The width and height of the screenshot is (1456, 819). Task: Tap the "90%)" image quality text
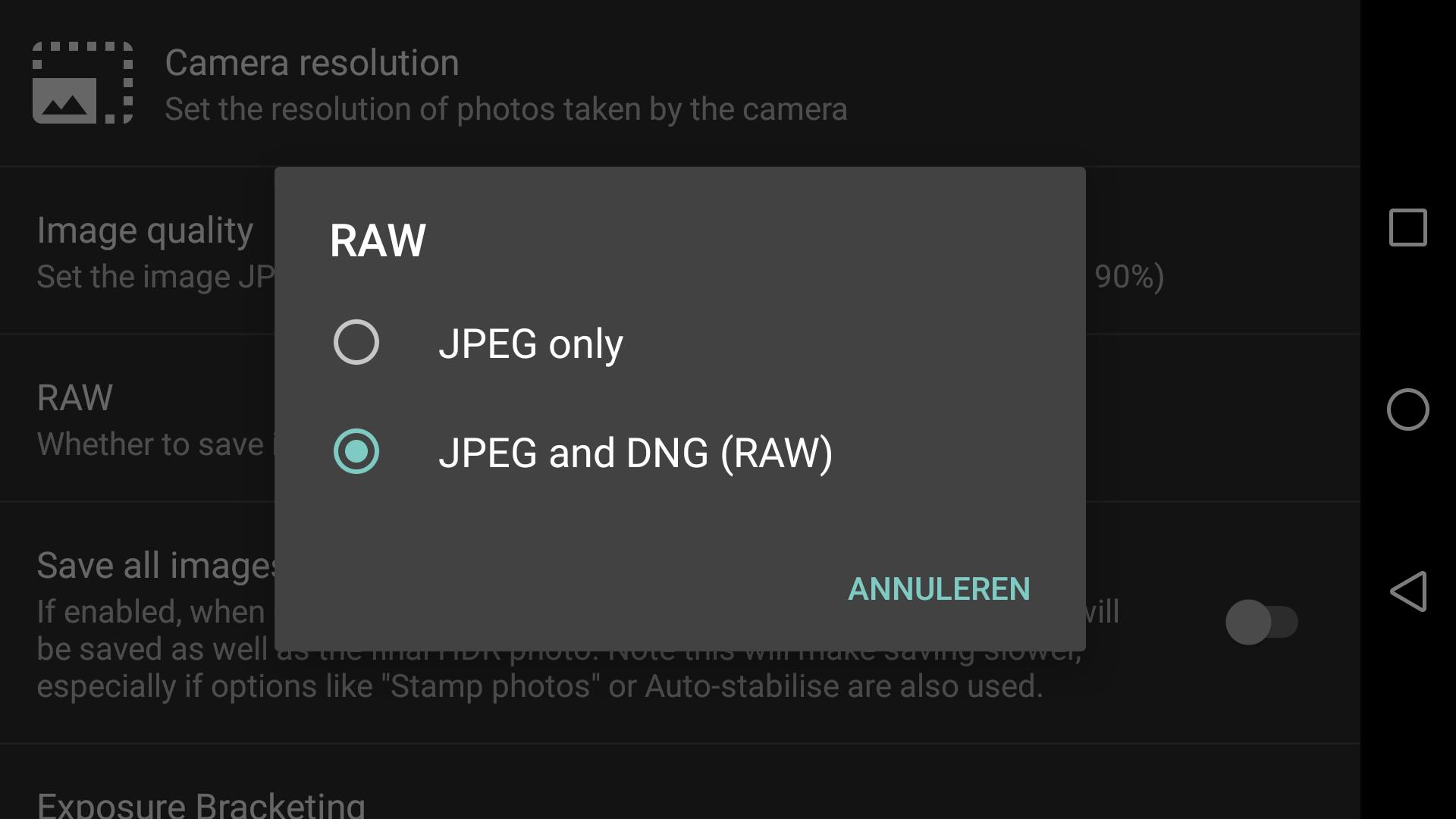pos(1128,277)
